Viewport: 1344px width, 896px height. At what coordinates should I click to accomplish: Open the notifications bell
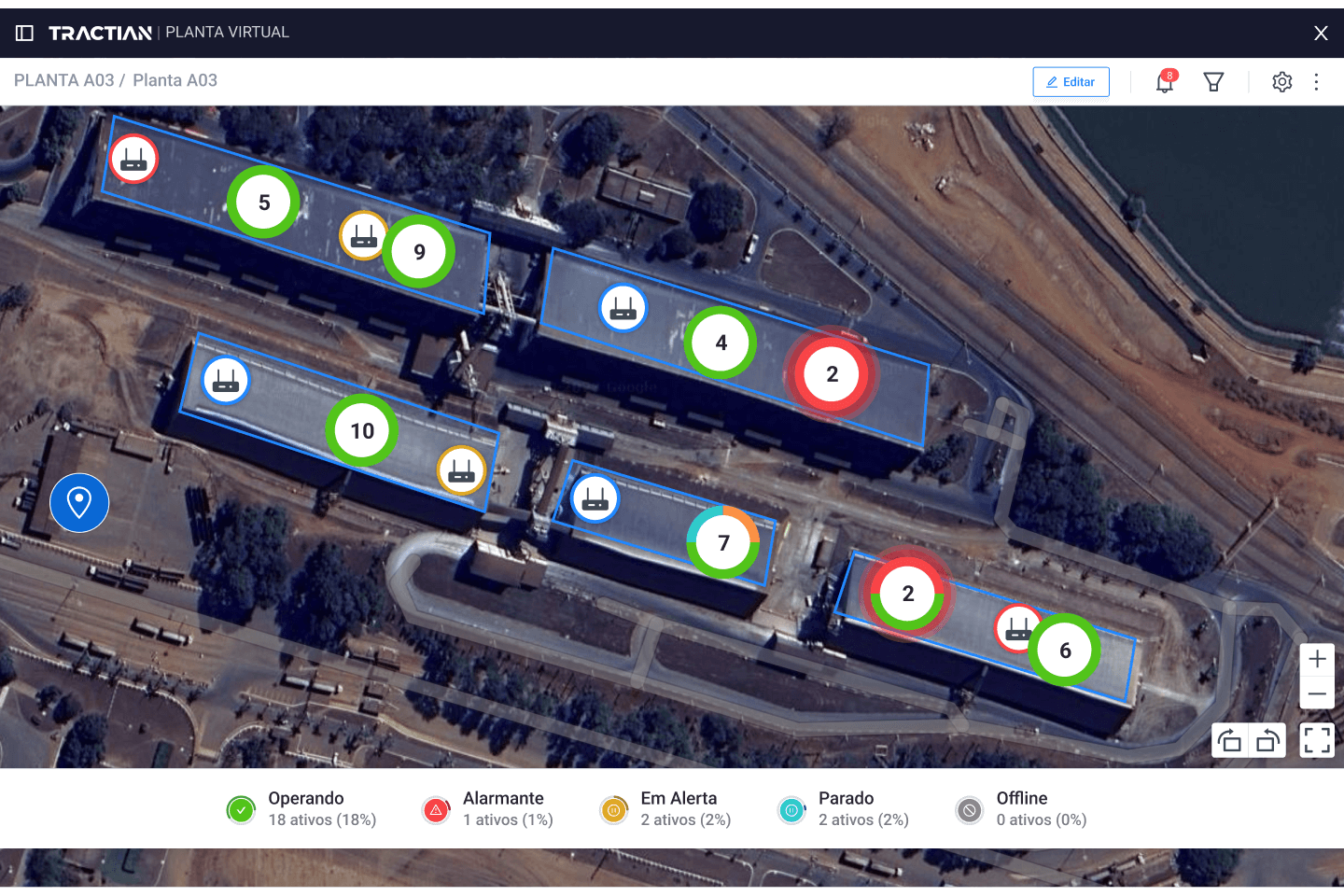pyautogui.click(x=1164, y=82)
